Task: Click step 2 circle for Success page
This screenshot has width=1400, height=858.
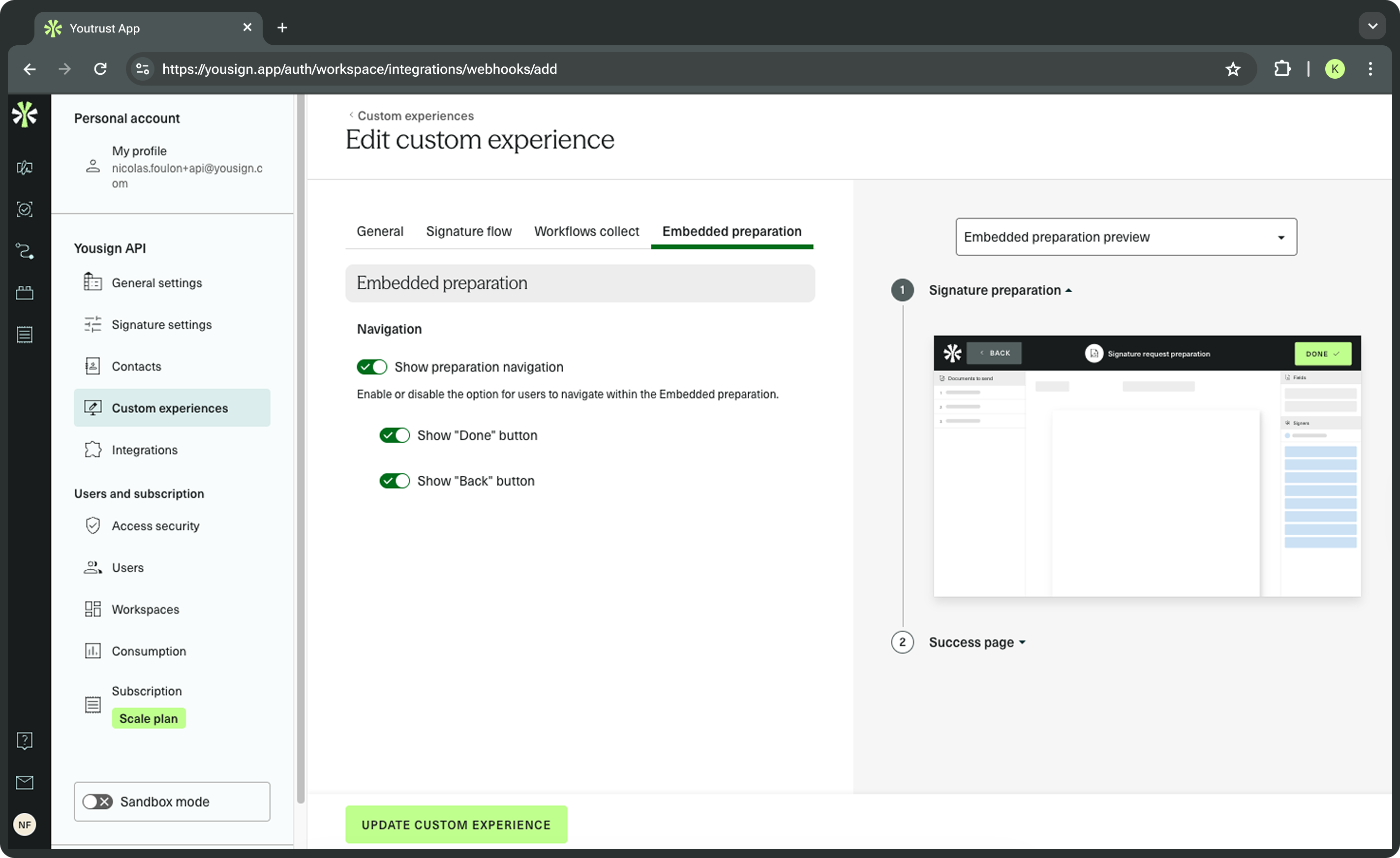Action: [902, 642]
